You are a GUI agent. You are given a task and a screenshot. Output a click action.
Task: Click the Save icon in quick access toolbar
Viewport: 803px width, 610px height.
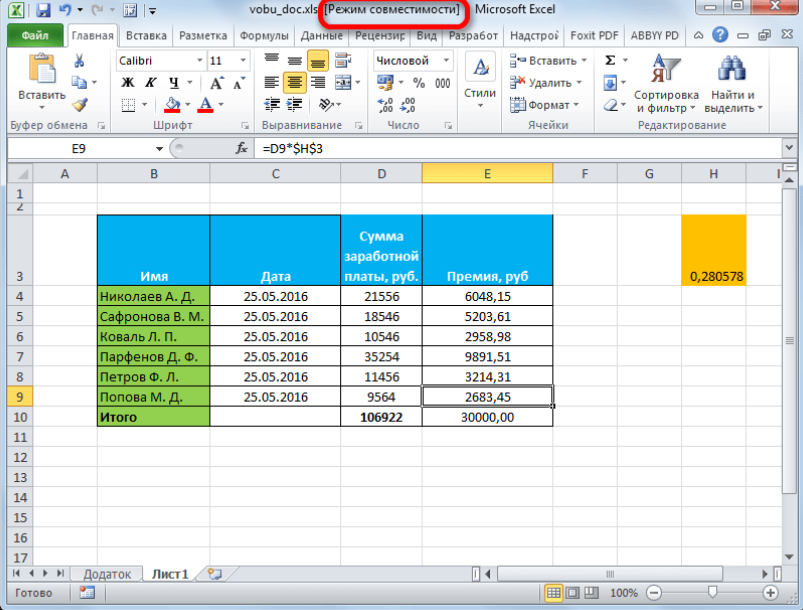(42, 11)
